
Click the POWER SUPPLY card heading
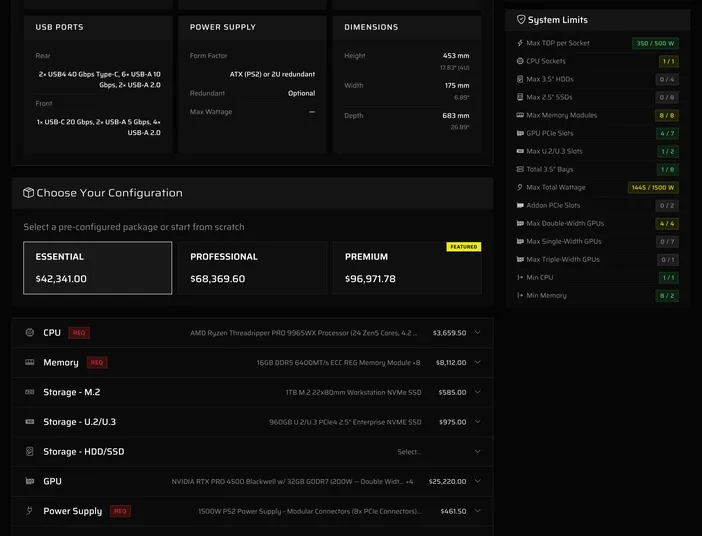coord(223,27)
